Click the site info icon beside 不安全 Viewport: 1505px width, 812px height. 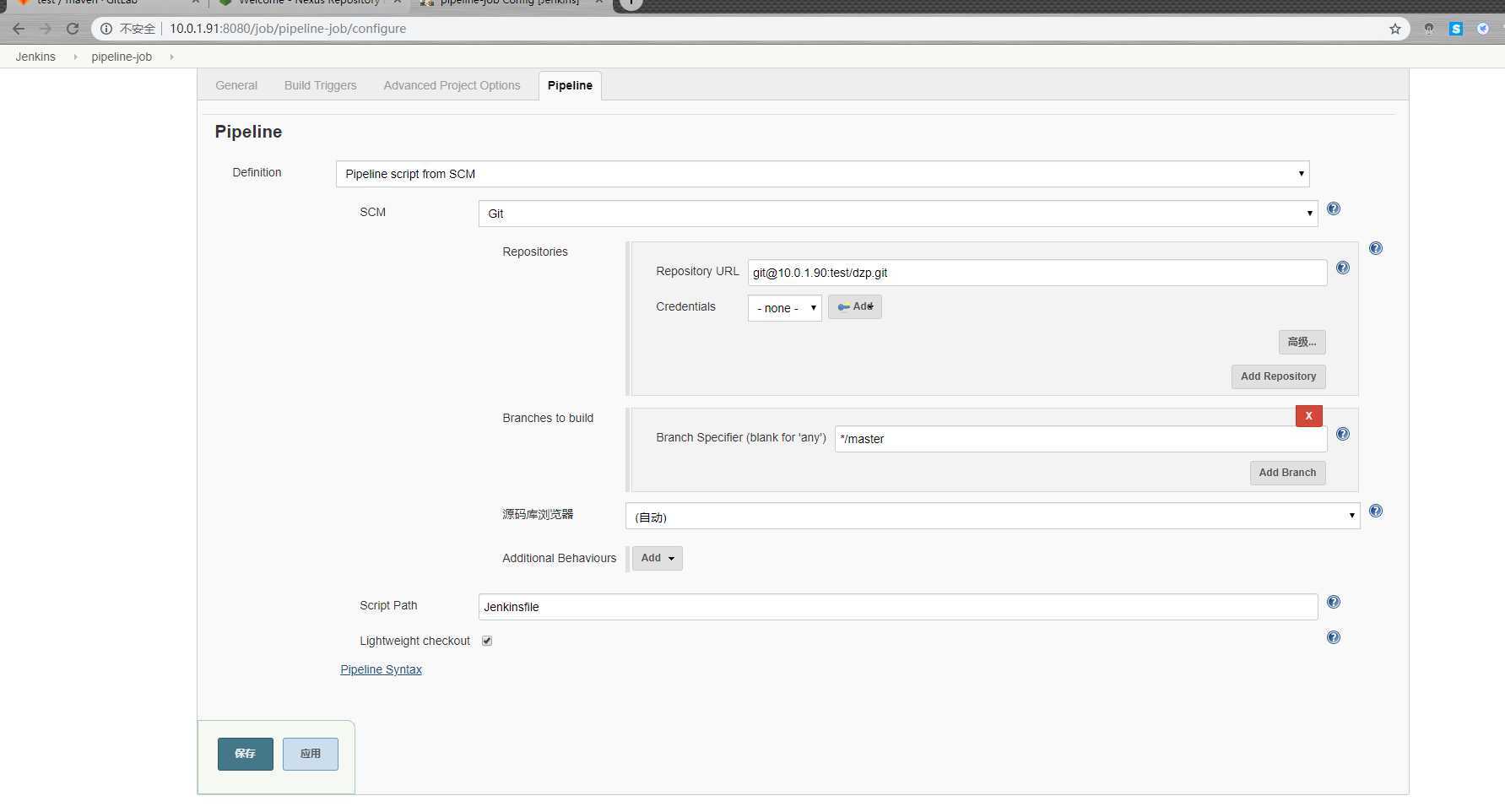[106, 29]
